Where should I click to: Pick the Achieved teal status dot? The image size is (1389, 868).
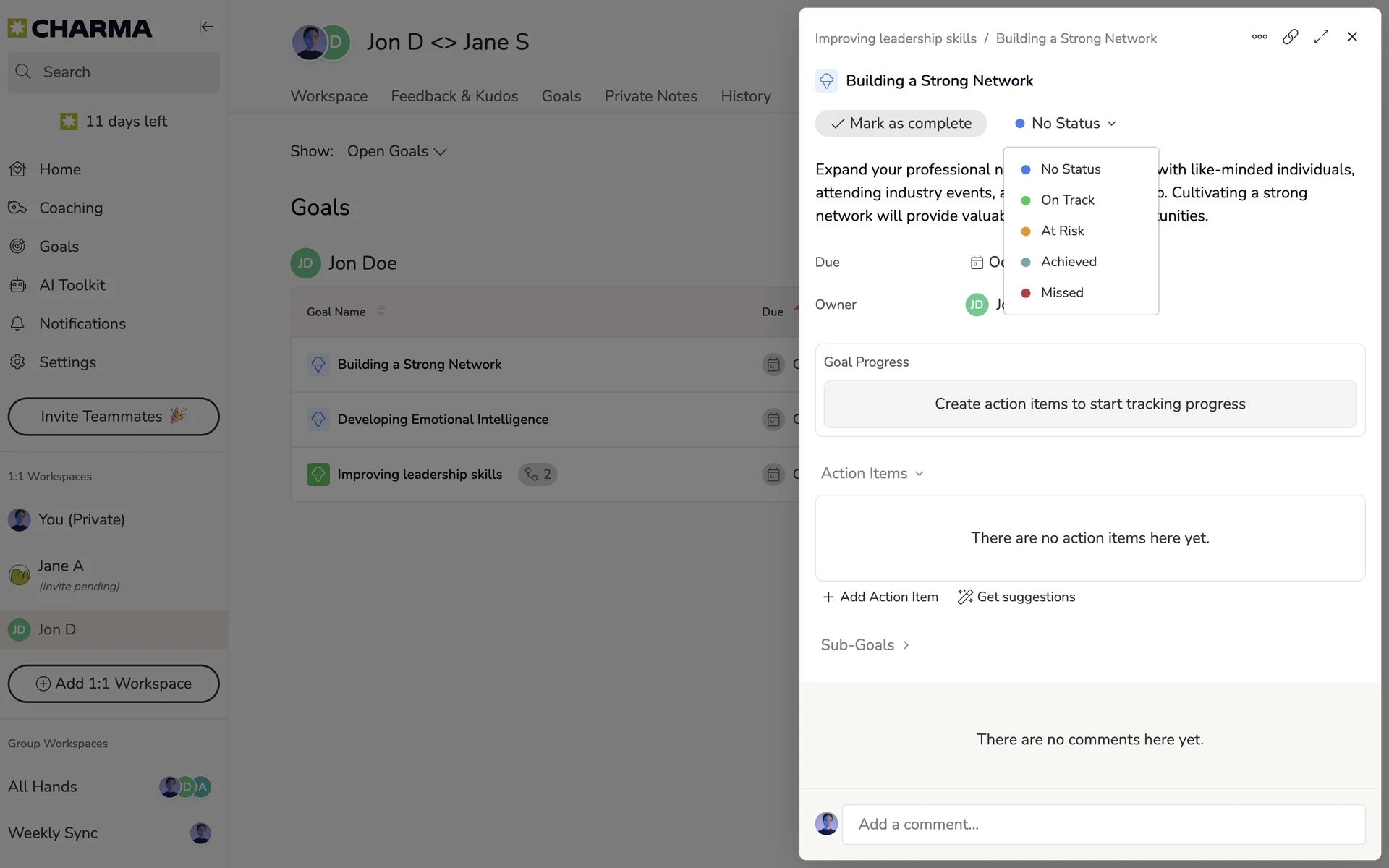pyautogui.click(x=1025, y=262)
